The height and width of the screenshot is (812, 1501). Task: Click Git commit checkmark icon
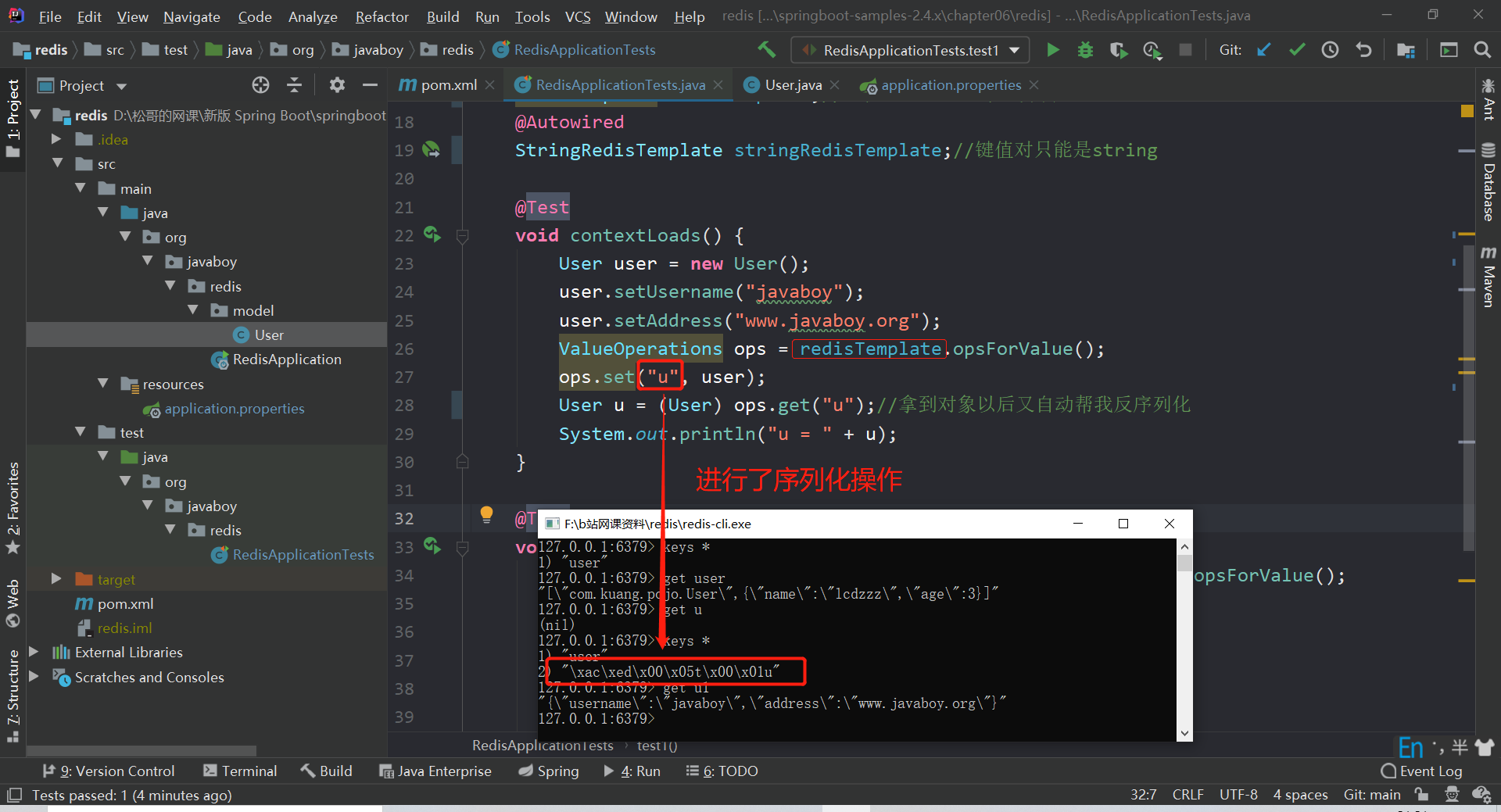pos(1297,50)
